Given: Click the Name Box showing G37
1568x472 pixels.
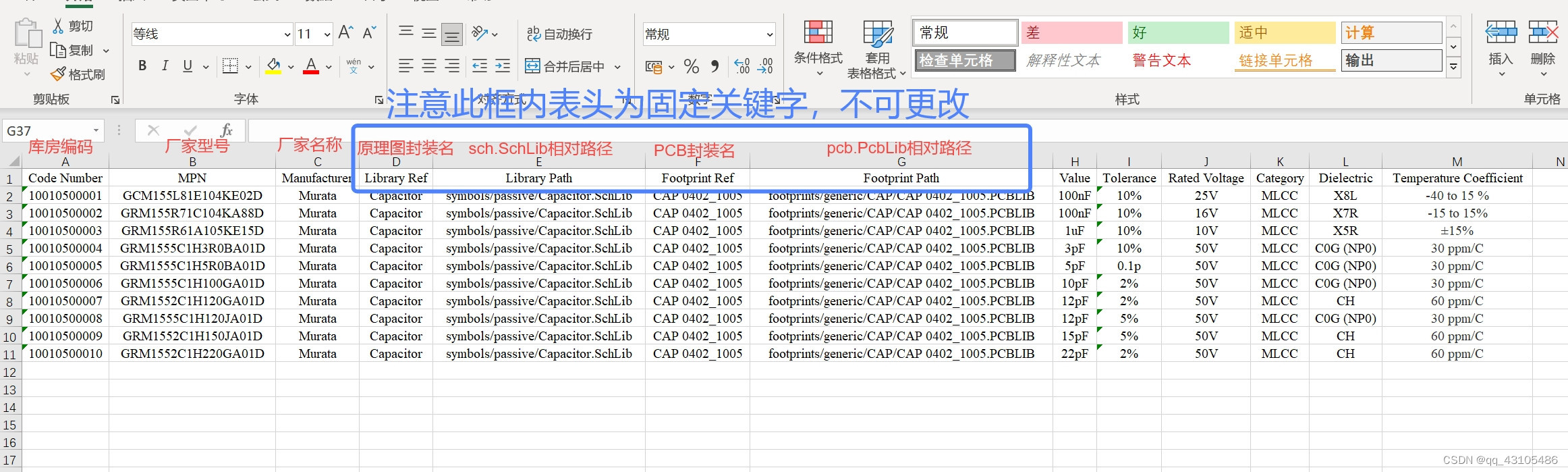Looking at the screenshot, I should (53, 130).
